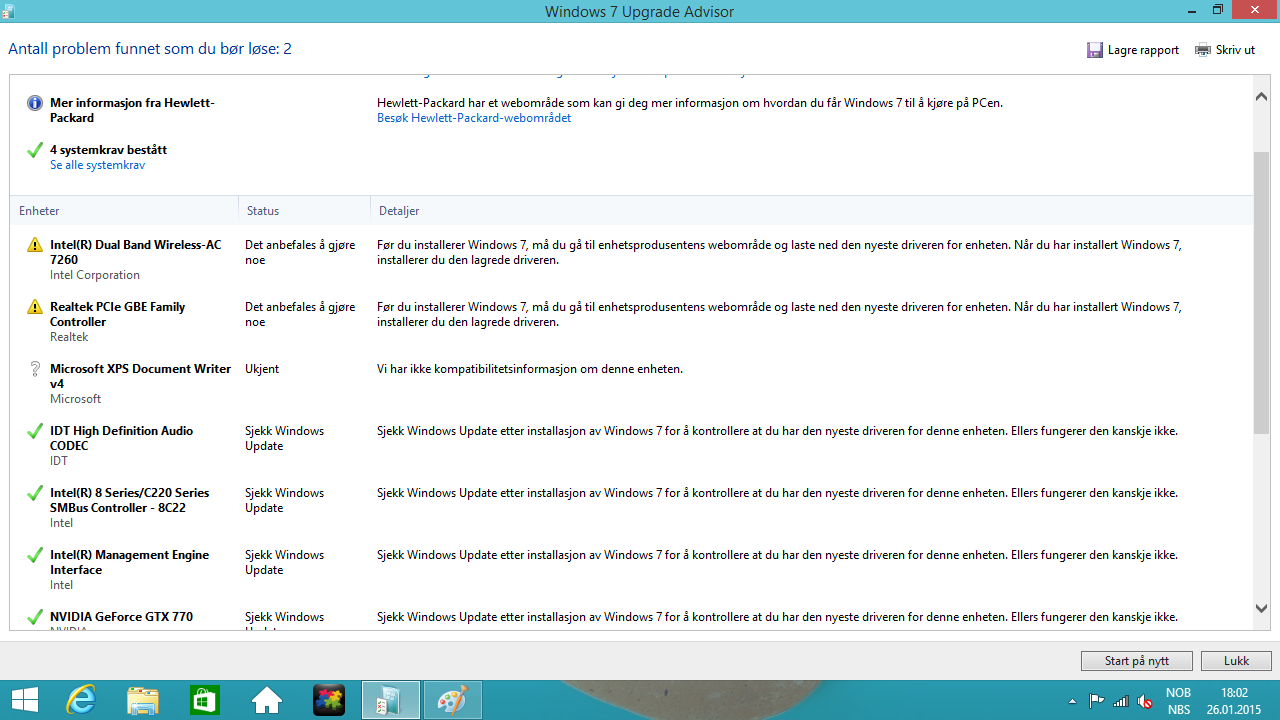
Task: Click the green check beside 4 systemkrav bestått
Action: coord(35,151)
